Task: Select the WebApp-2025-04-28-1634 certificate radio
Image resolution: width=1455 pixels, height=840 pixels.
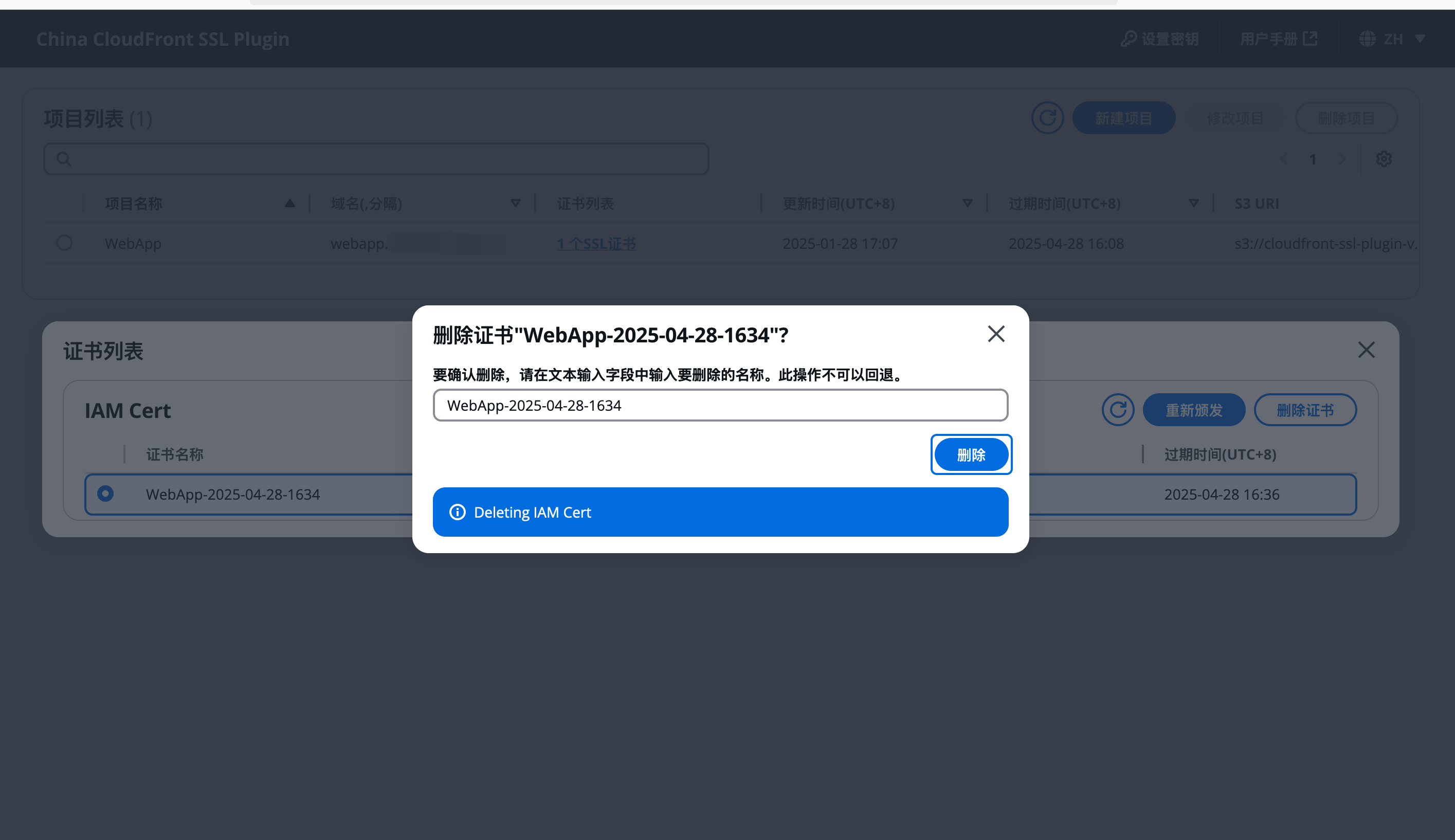Action: (105, 494)
